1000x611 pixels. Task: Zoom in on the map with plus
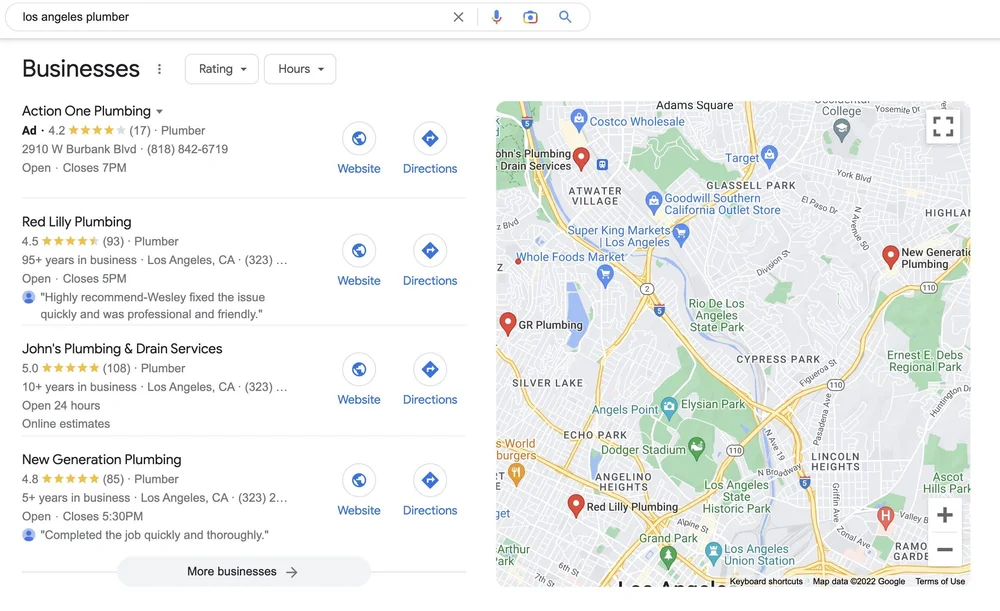click(x=945, y=515)
